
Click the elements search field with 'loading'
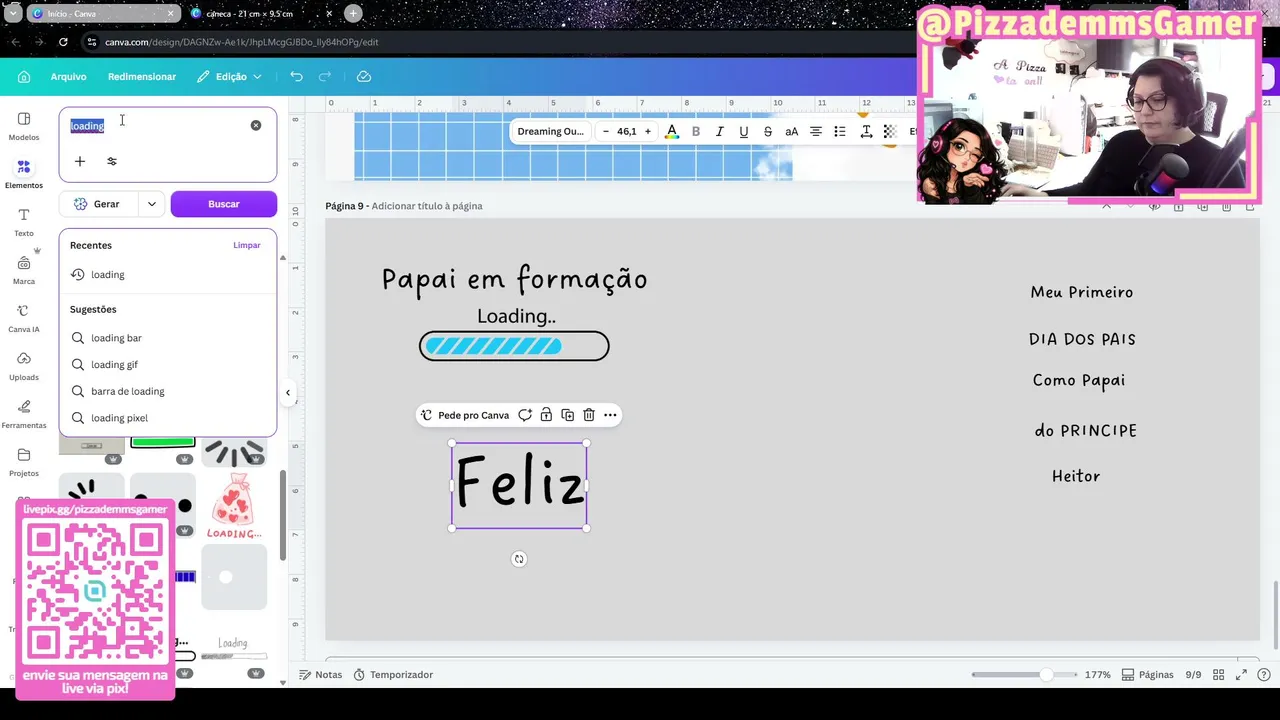click(156, 126)
